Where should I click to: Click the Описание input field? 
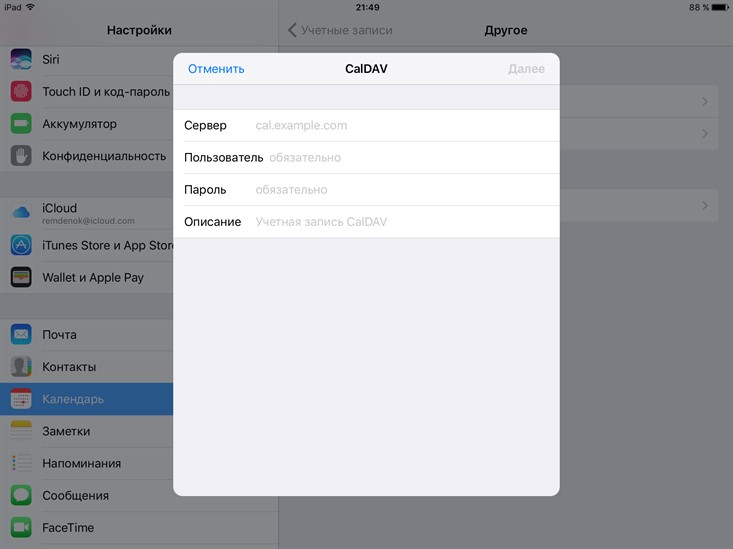366,222
